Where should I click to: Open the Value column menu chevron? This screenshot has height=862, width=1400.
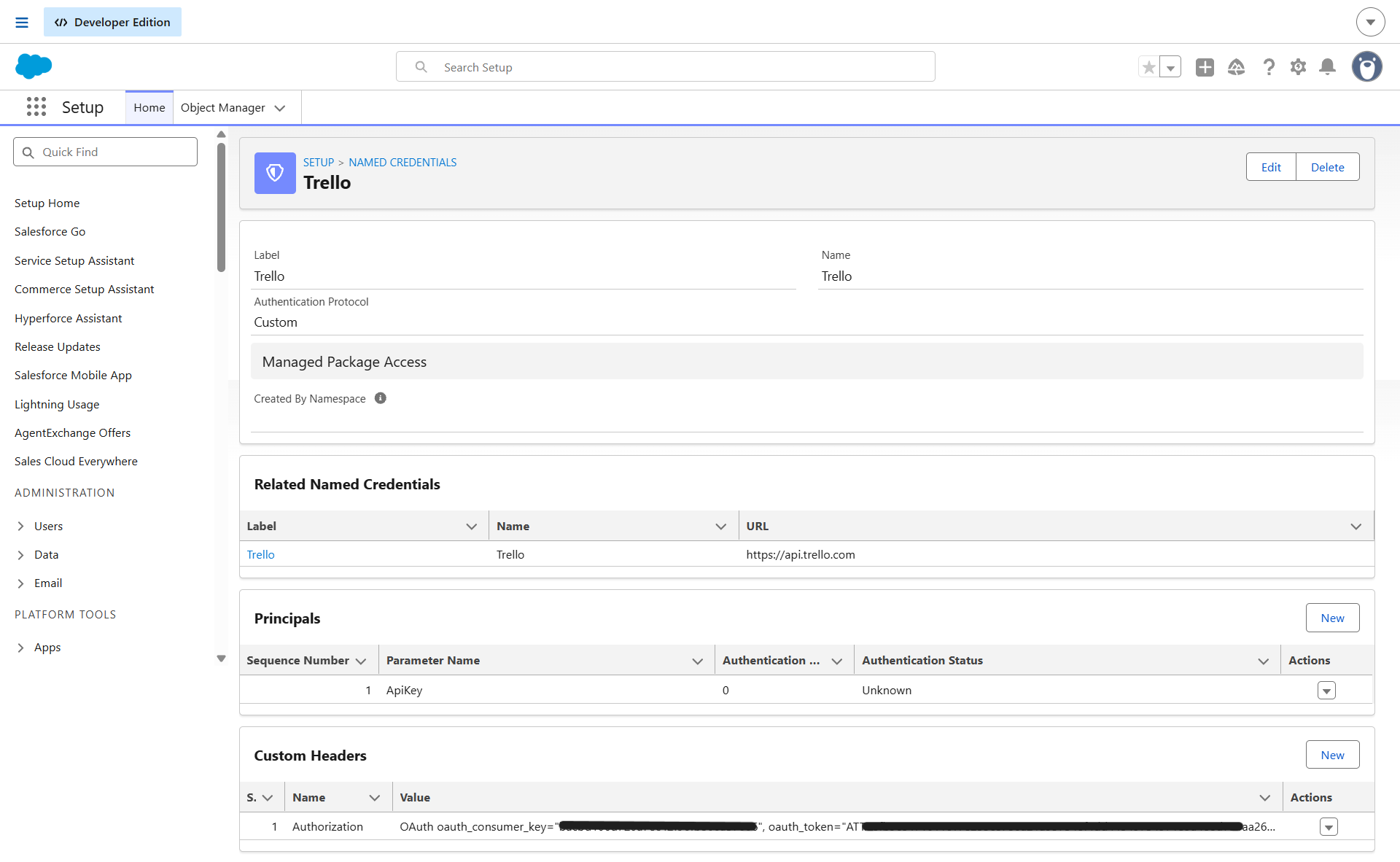pos(1265,798)
